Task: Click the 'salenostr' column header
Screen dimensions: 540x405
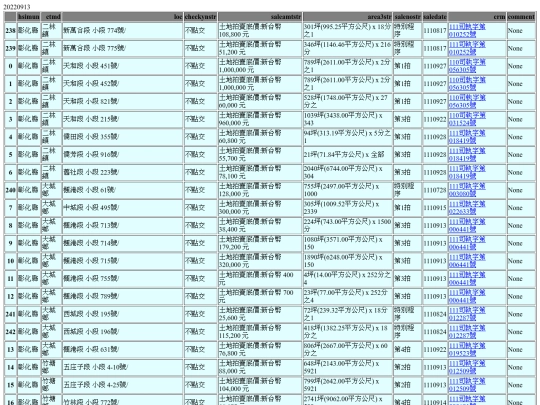Action: click(x=407, y=17)
